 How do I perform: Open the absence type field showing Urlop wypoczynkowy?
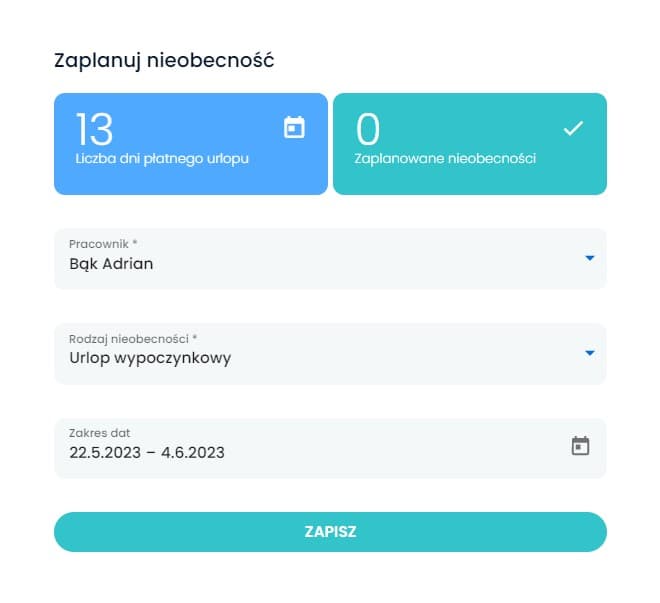click(x=330, y=353)
